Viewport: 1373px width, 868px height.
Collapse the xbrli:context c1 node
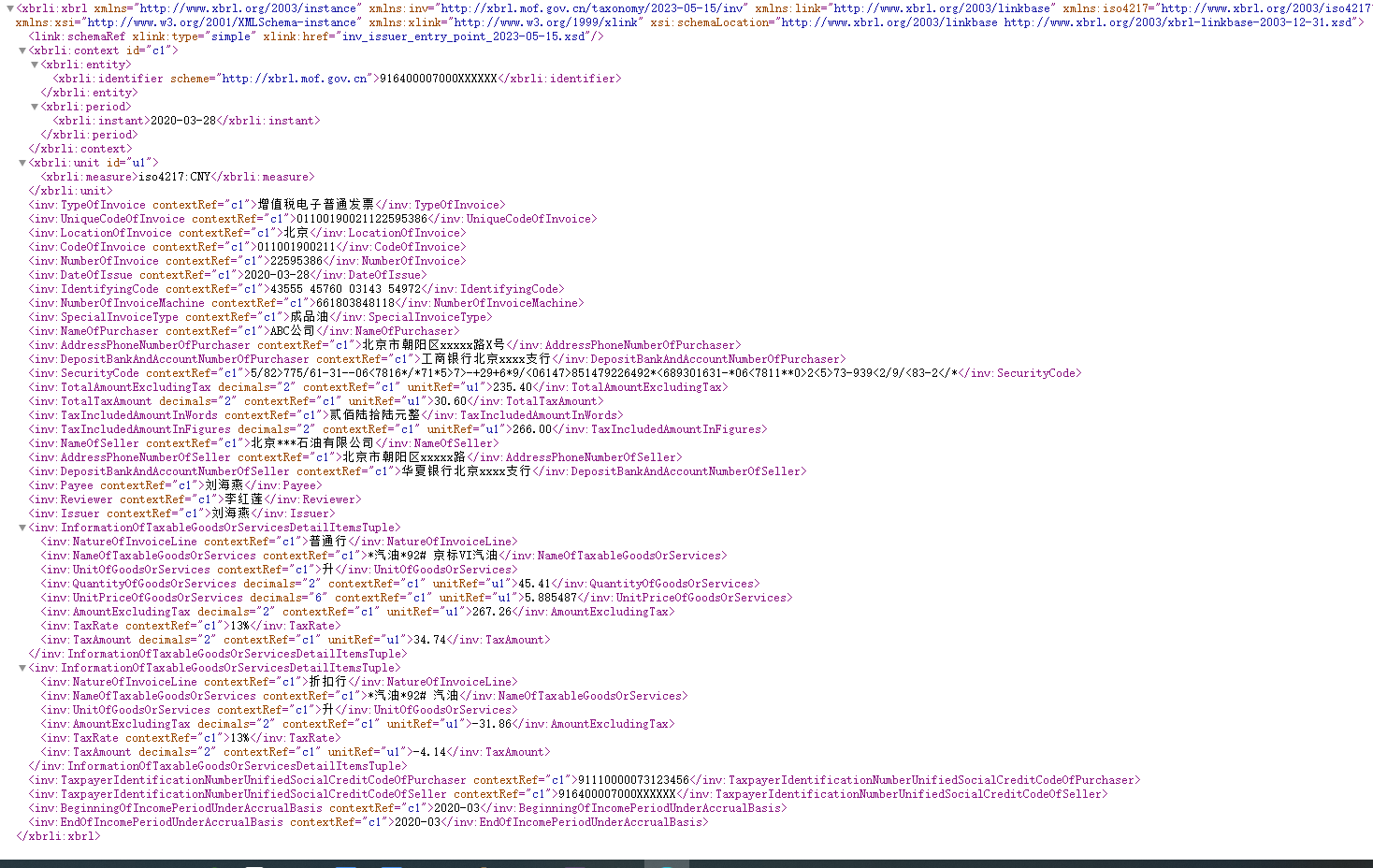tap(22, 51)
